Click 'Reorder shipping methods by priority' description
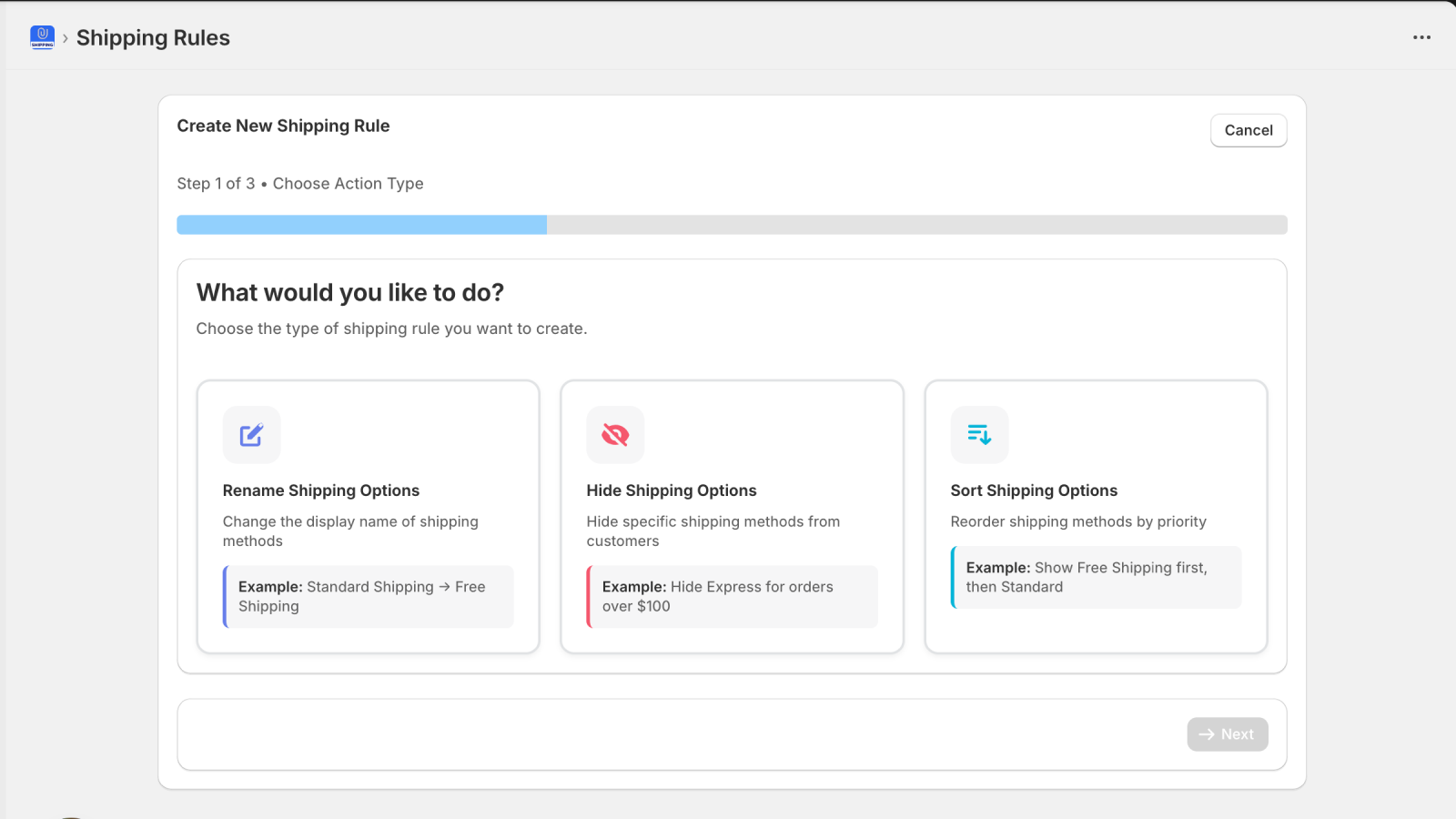This screenshot has width=1456, height=819. 1078,521
